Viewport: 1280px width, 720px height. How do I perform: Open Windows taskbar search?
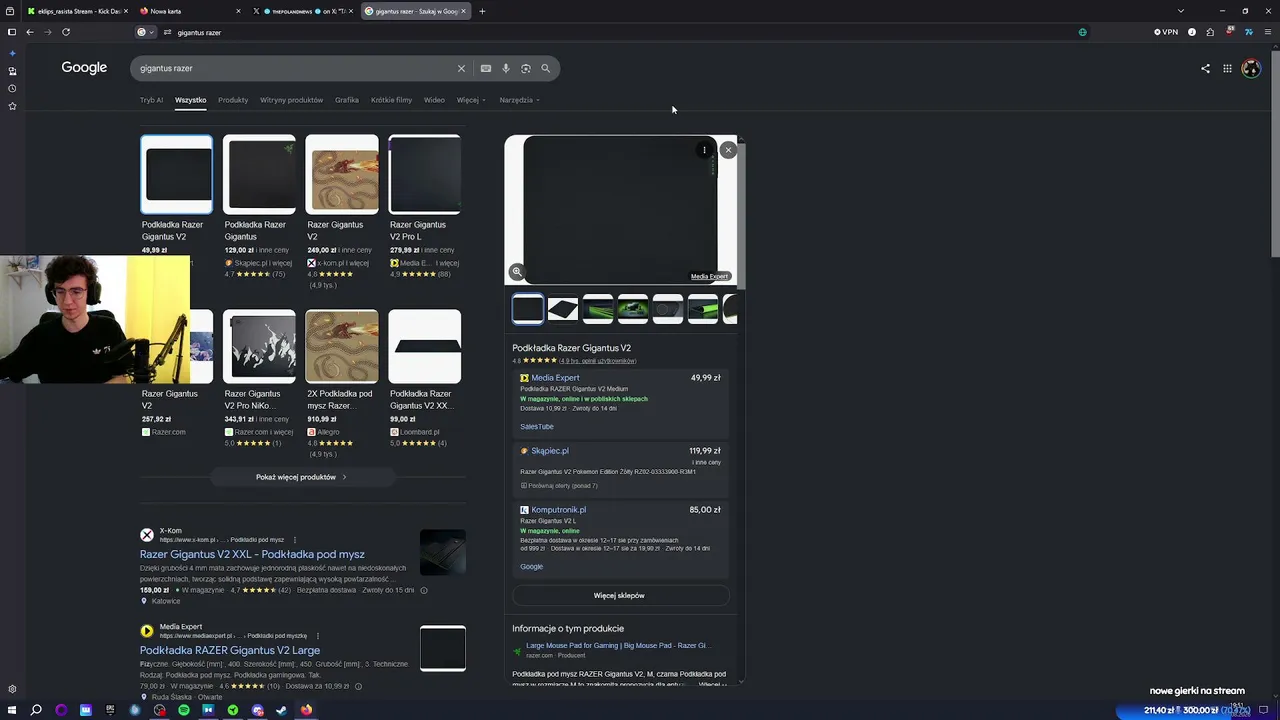click(36, 710)
